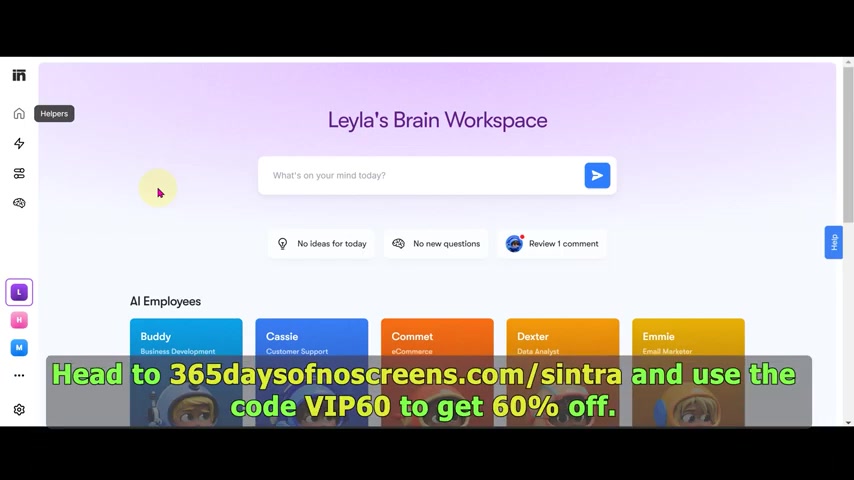Open the Home icon in sidebar
The image size is (854, 480).
point(19,113)
